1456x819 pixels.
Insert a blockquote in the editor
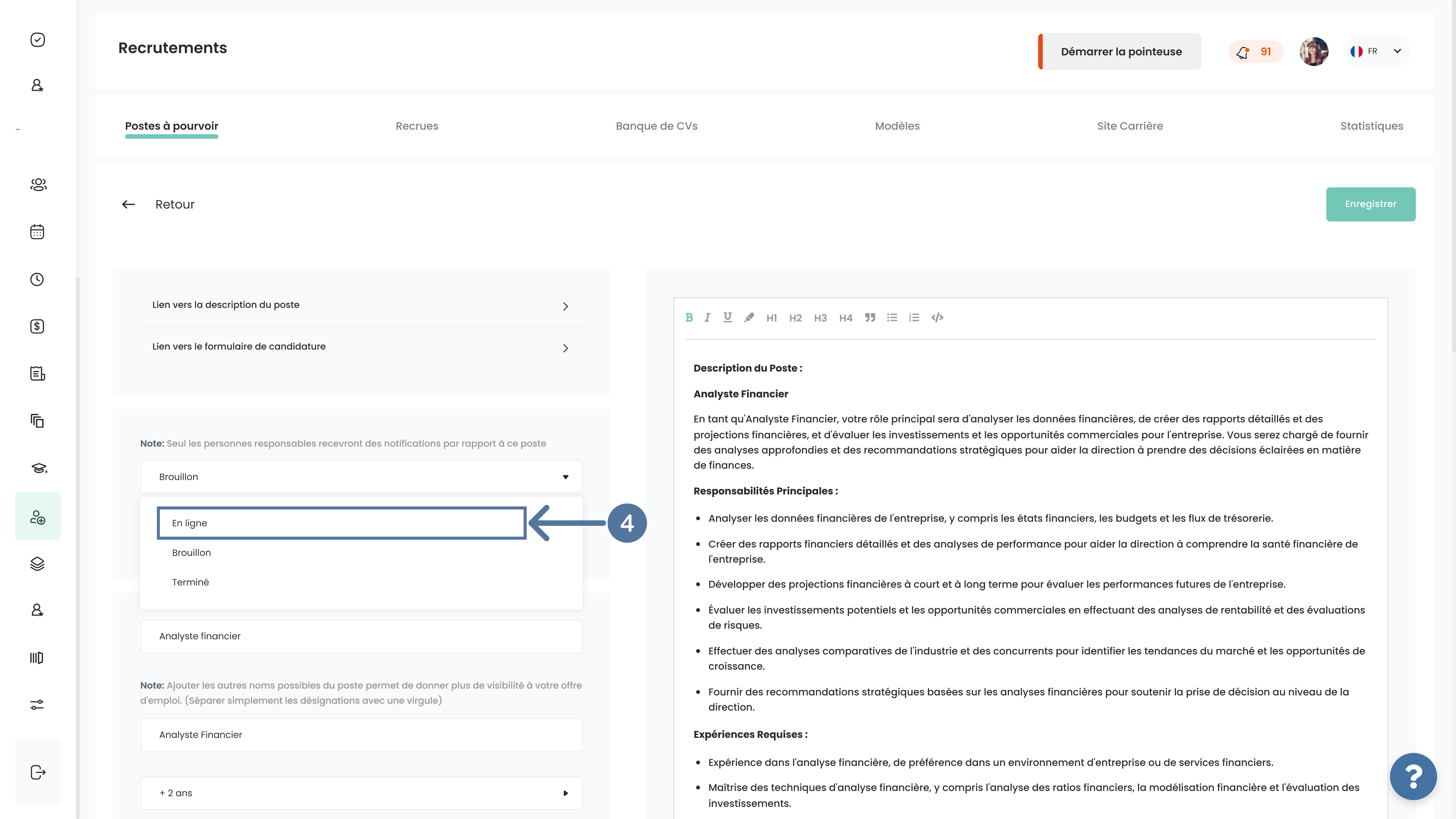tap(870, 318)
